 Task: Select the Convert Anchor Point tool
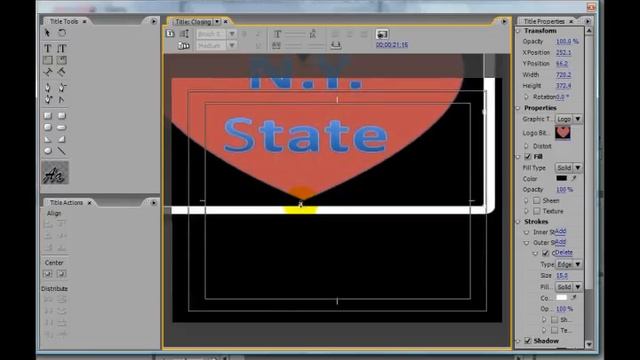(x=62, y=99)
